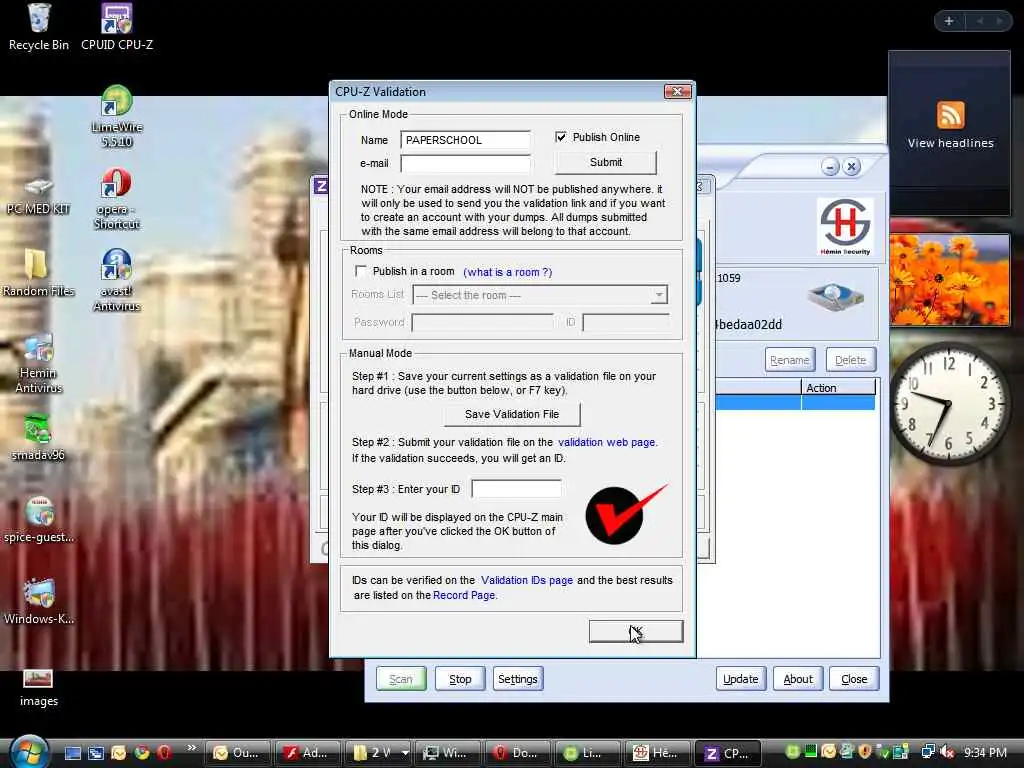Image resolution: width=1024 pixels, height=768 pixels.
Task: Open the PC MED KIT desktop icon
Action: click(39, 196)
